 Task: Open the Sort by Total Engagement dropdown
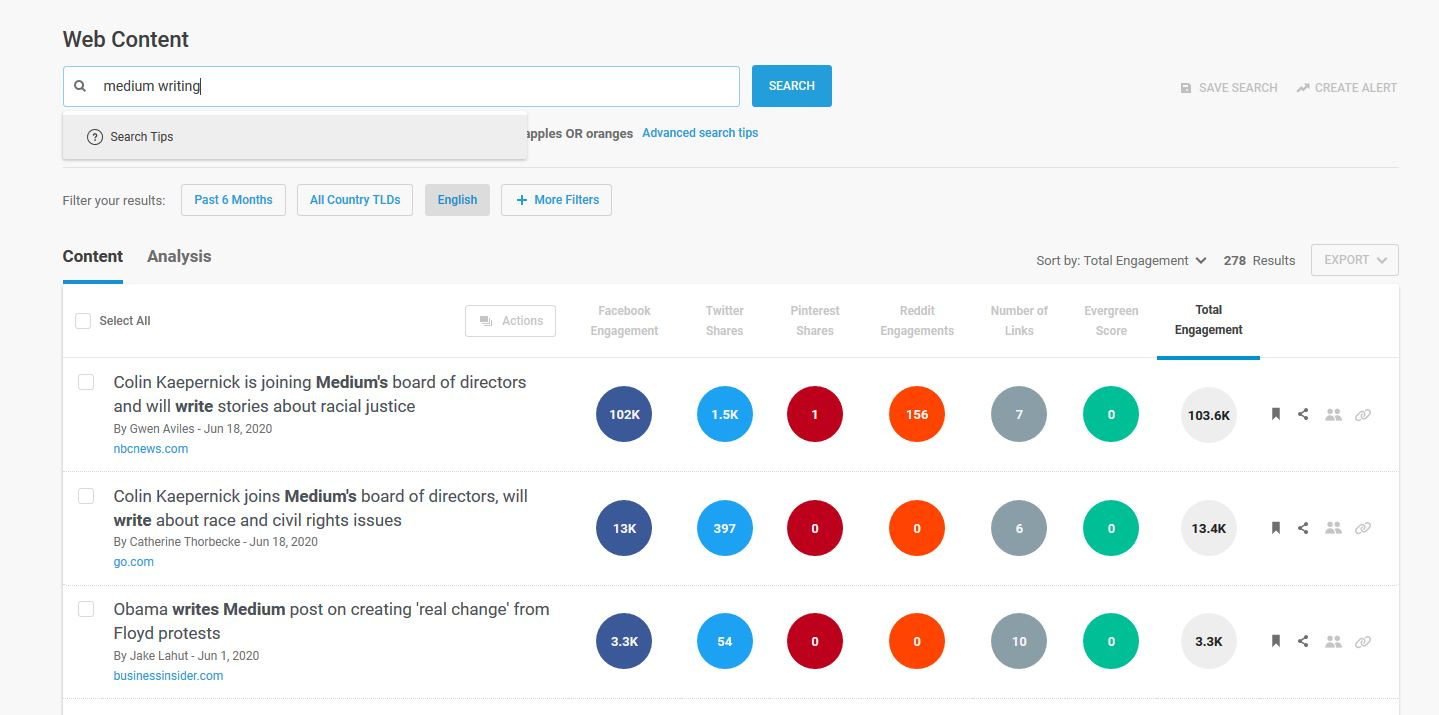[1121, 261]
